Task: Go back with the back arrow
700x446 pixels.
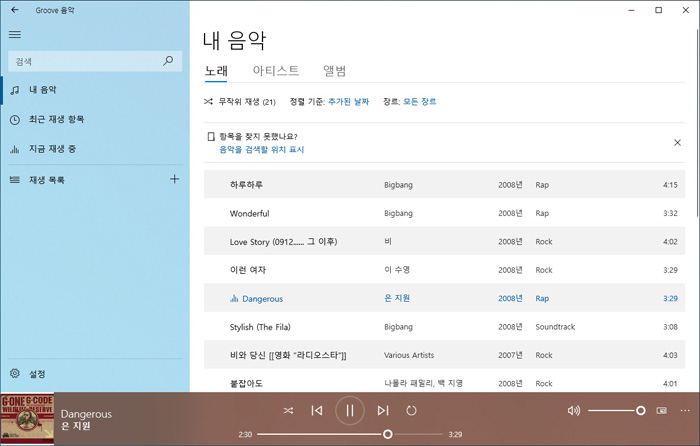Action: click(x=15, y=9)
